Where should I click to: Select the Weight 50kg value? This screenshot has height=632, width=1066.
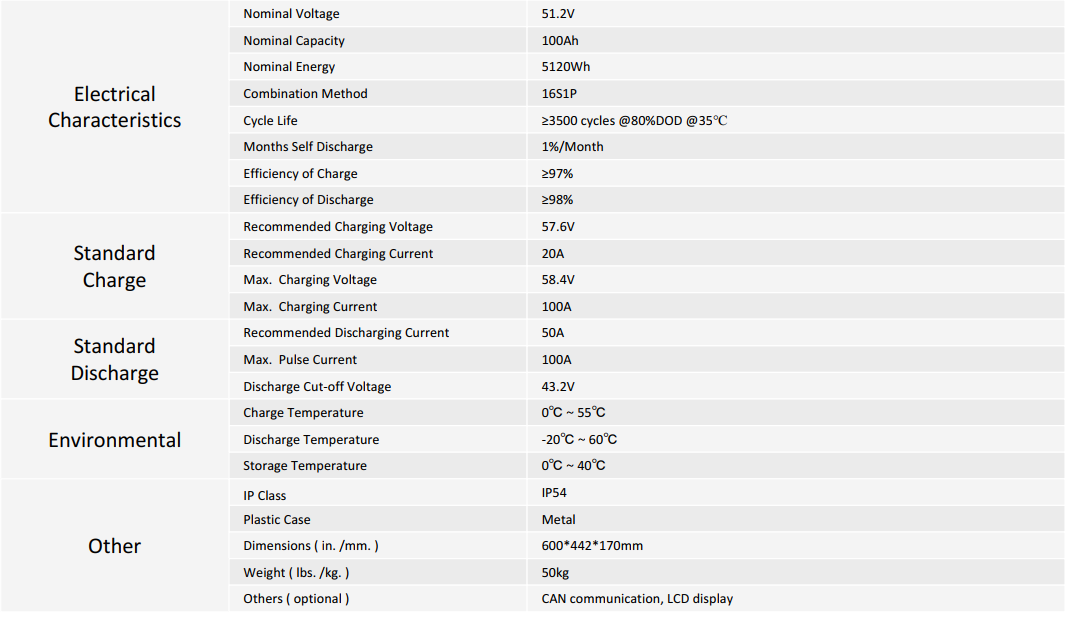pyautogui.click(x=555, y=572)
